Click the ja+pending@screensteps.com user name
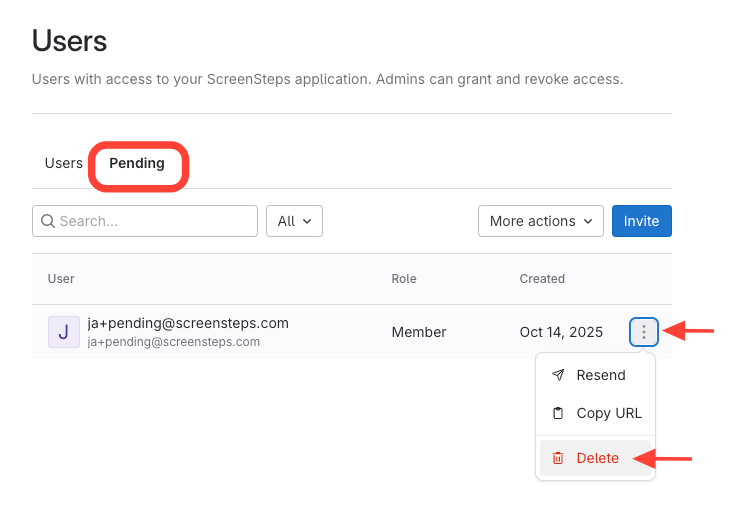 pos(188,323)
